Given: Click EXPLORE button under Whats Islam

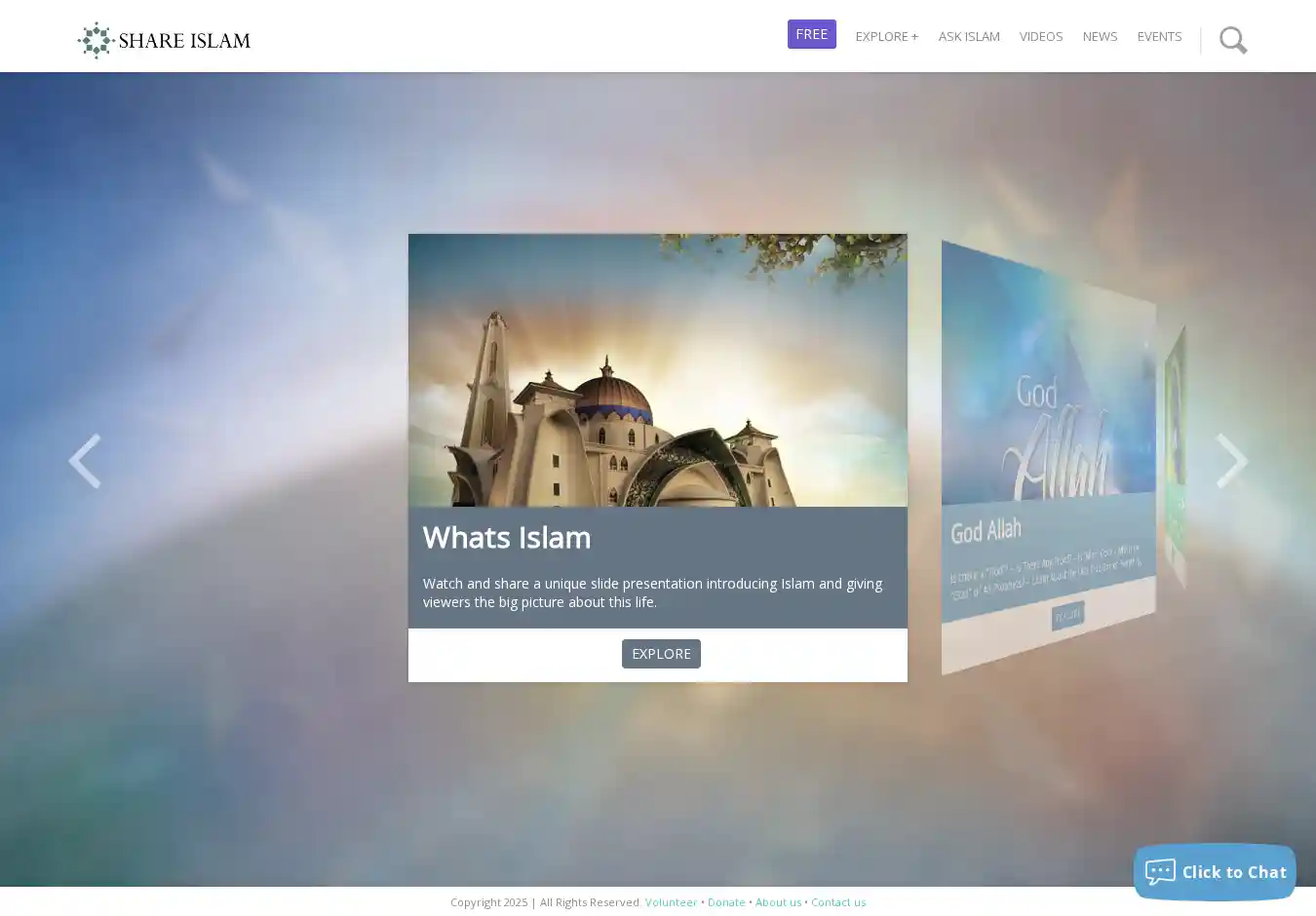Looking at the screenshot, I should click(x=661, y=654).
